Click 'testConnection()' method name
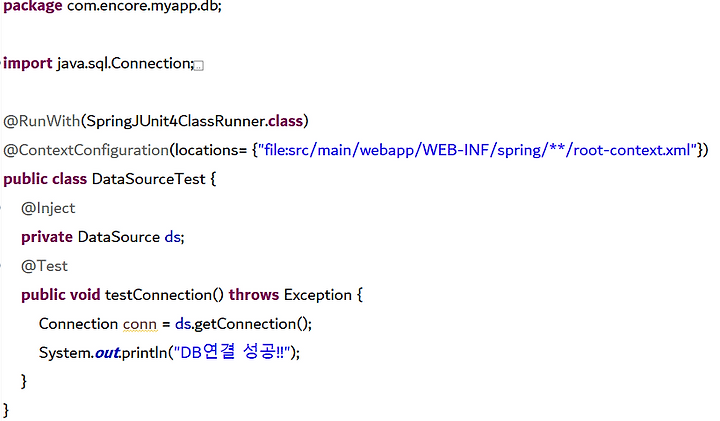 point(164,295)
